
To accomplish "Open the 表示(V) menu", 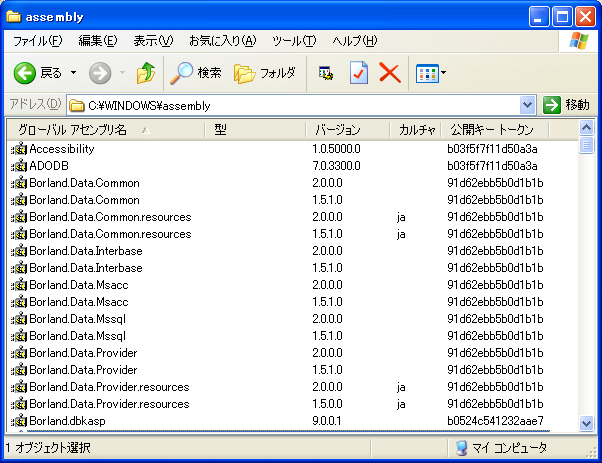I will 153,41.
